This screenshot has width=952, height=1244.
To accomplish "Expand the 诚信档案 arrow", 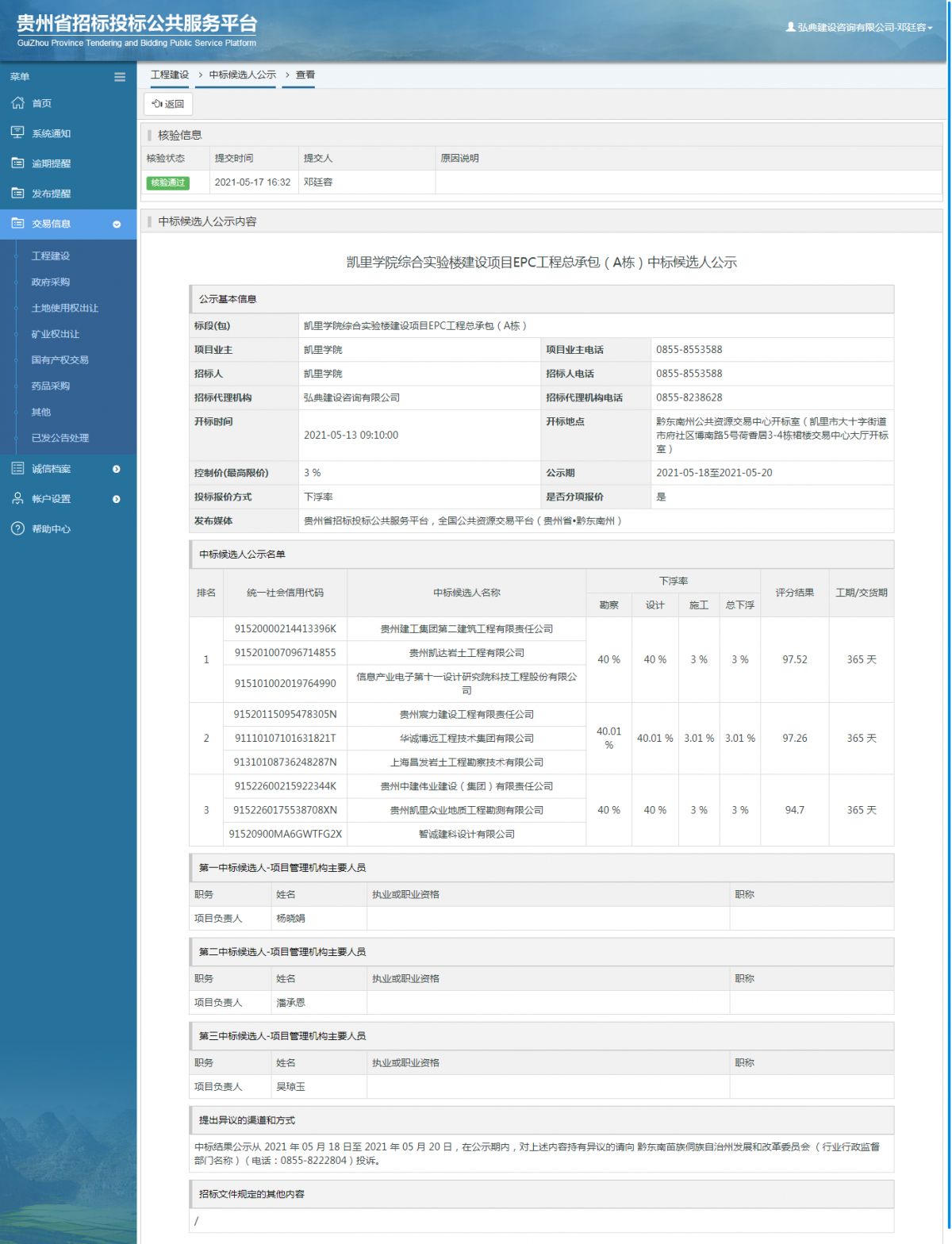I will pyautogui.click(x=117, y=470).
